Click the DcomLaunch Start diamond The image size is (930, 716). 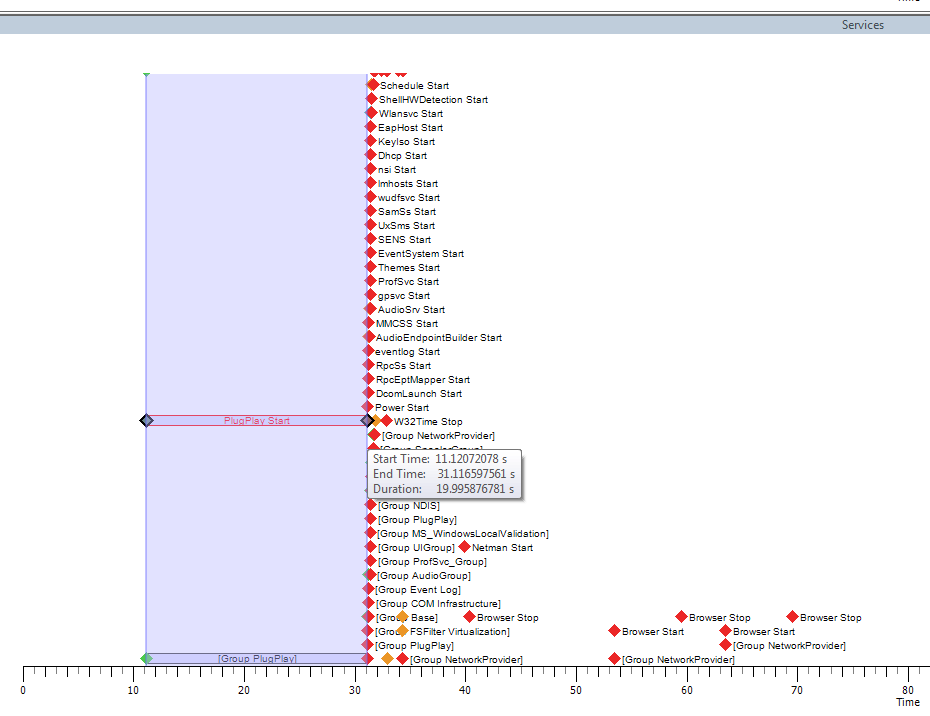368,393
